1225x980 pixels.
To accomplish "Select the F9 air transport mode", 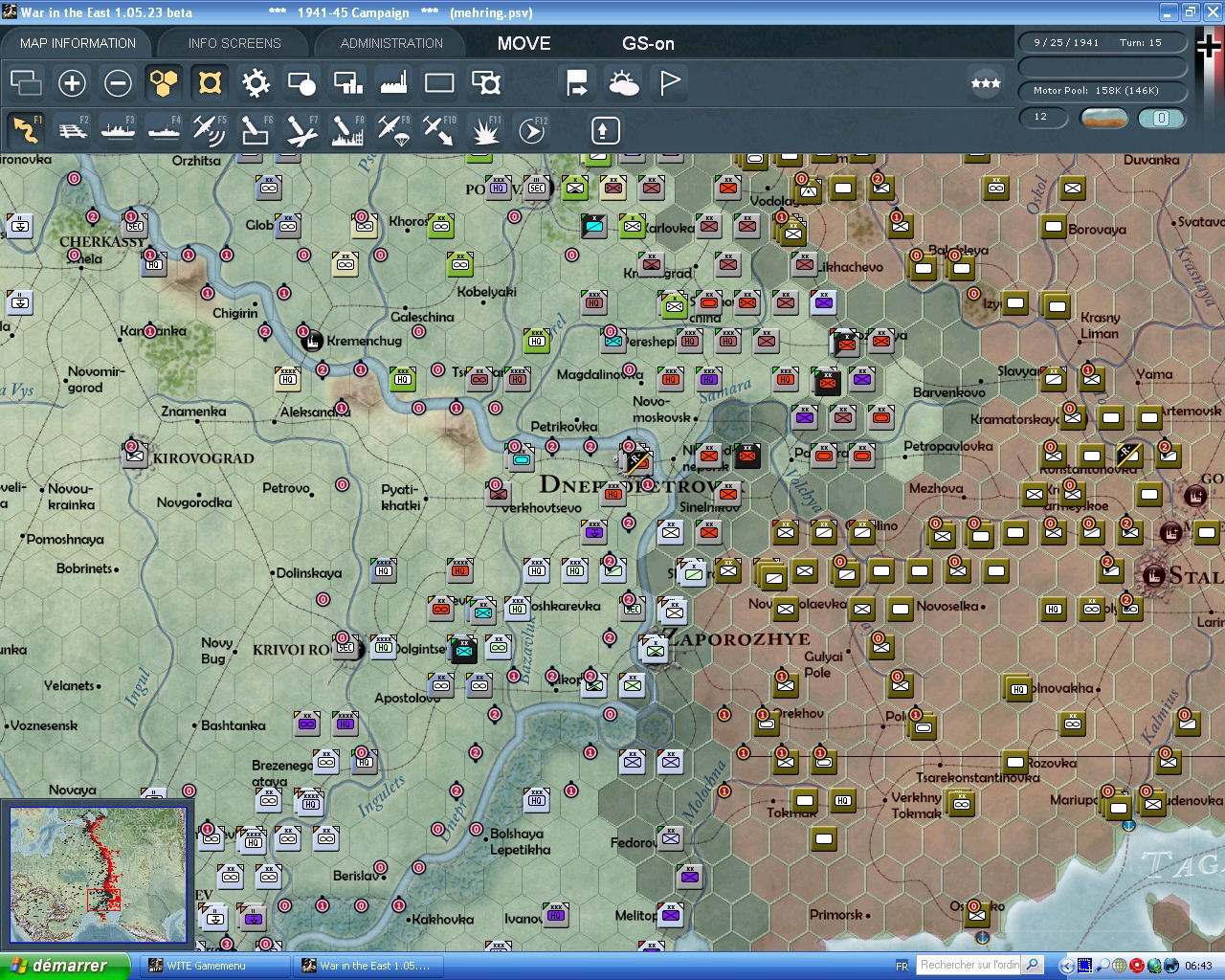I will 393,130.
